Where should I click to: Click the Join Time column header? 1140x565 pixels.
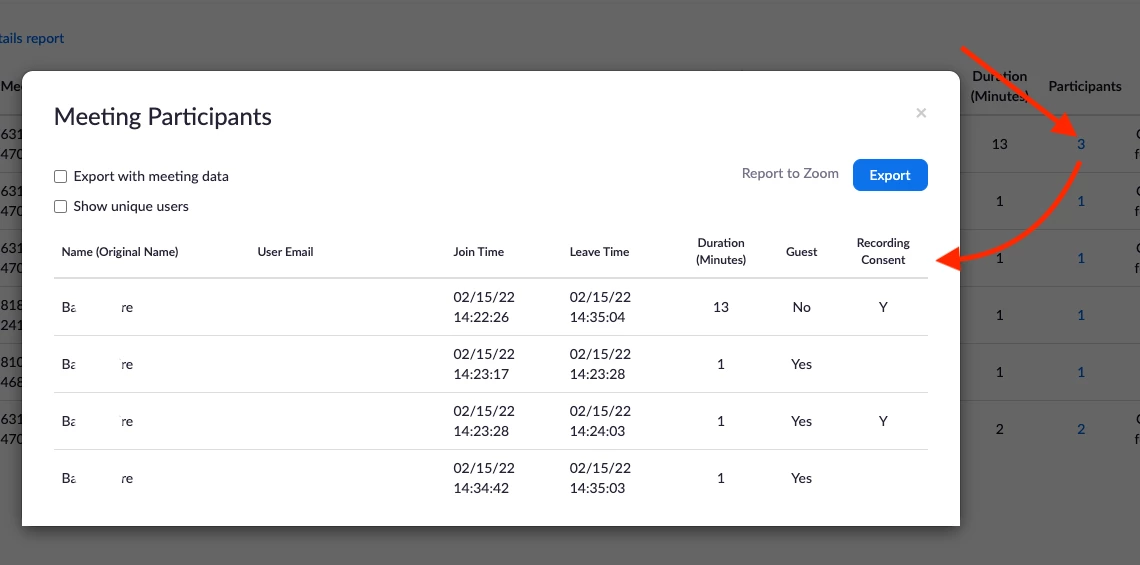[478, 252]
